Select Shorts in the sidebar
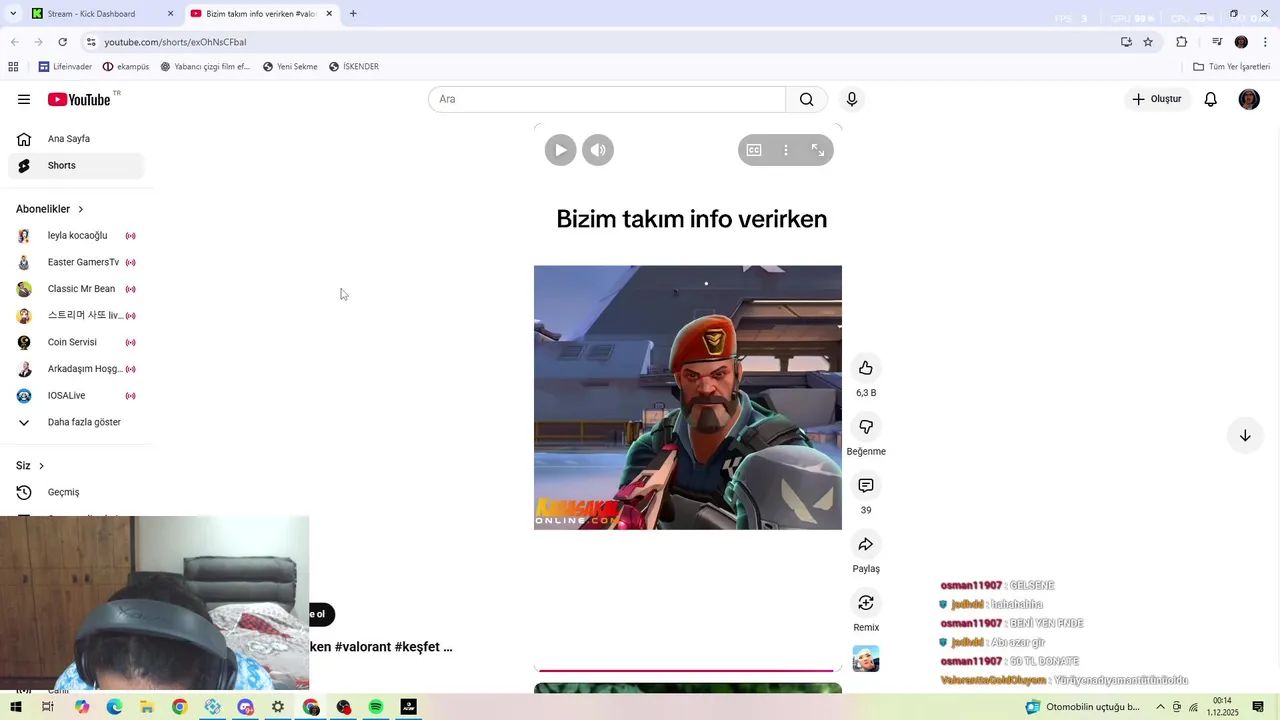This screenshot has width=1280, height=720. (76, 165)
